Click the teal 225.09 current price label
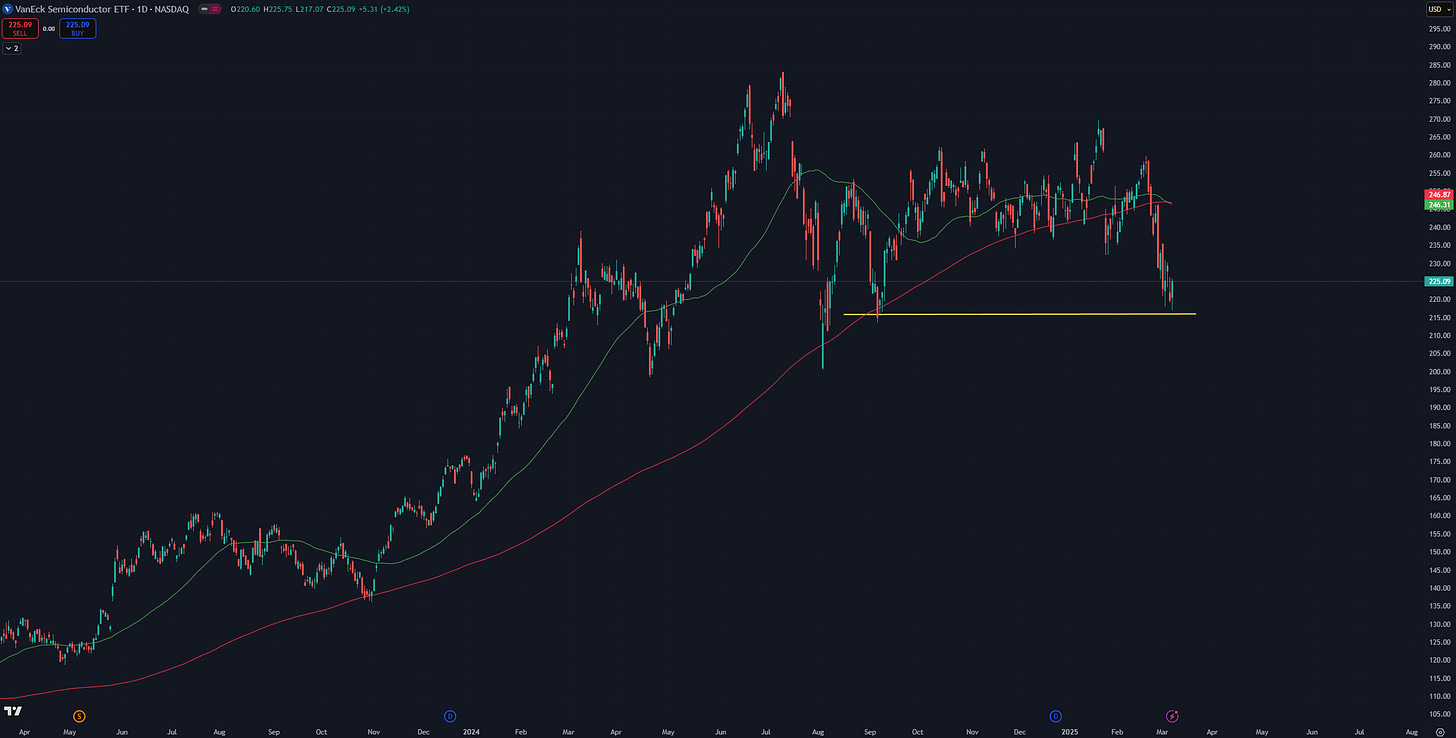The image size is (1456, 738). point(1440,282)
